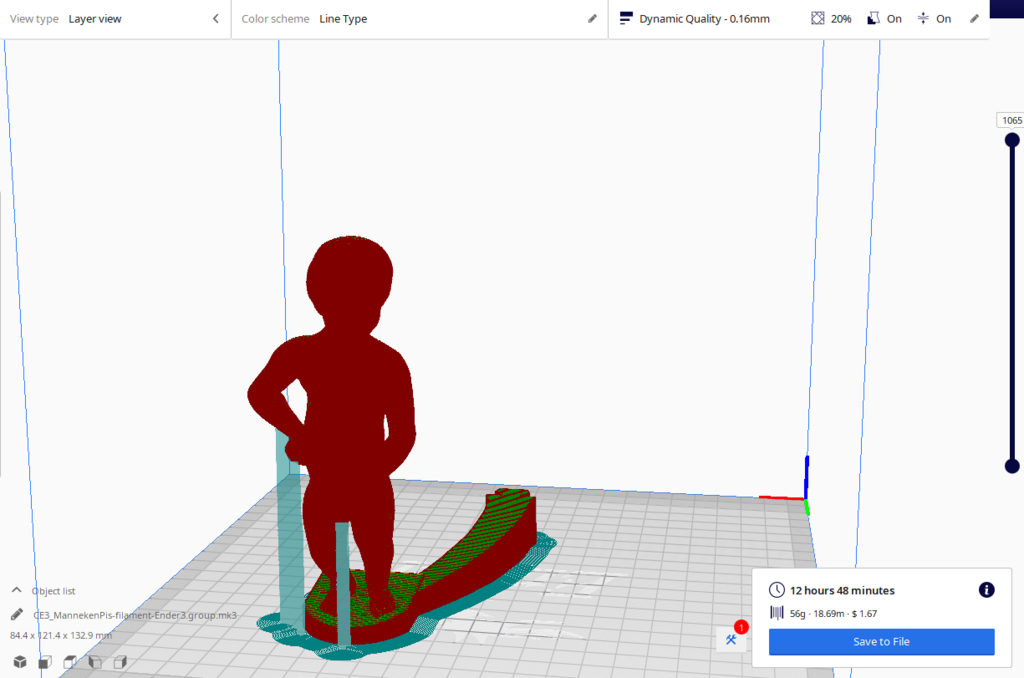Click the Save to File button

pyautogui.click(x=881, y=642)
